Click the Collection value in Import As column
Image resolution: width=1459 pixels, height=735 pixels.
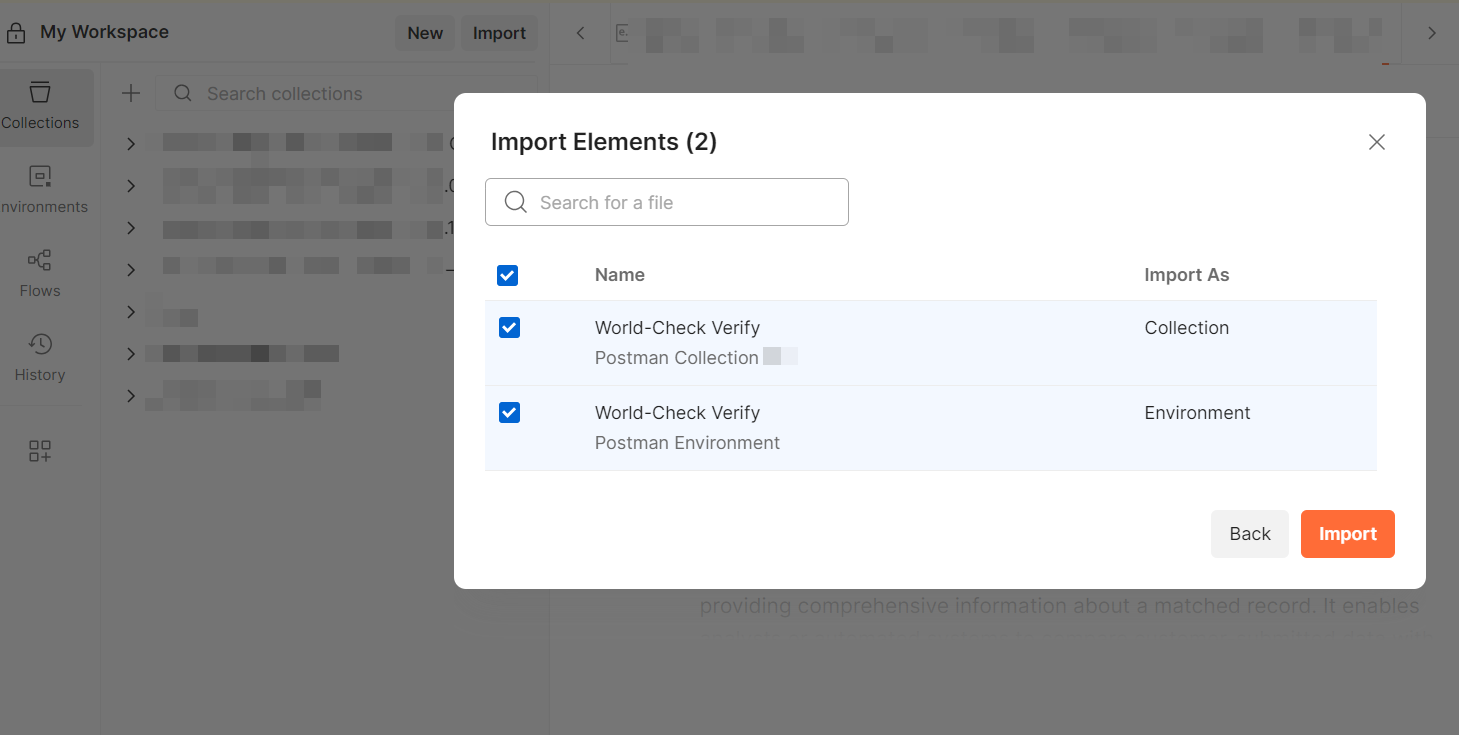pyautogui.click(x=1187, y=328)
